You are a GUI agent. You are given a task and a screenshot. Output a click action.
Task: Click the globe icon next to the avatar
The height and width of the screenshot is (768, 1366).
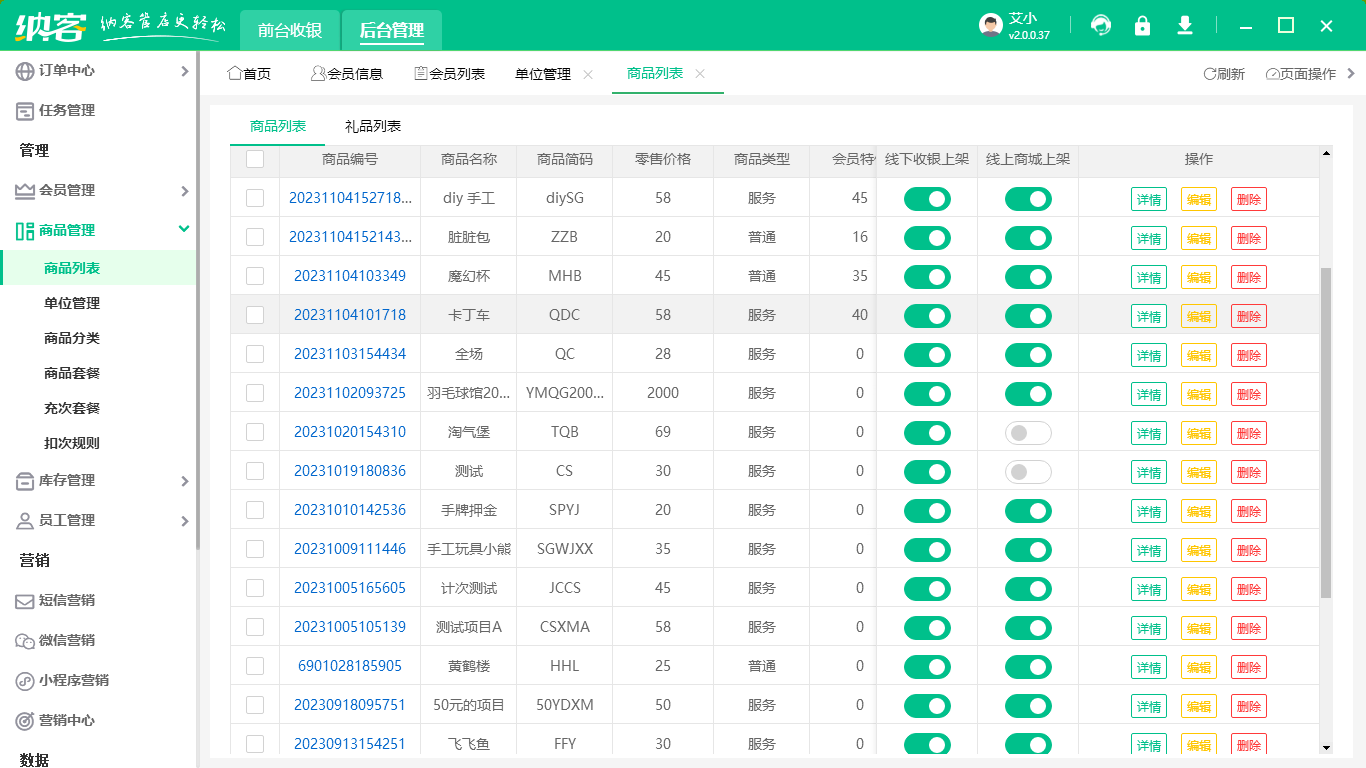(x=1100, y=25)
